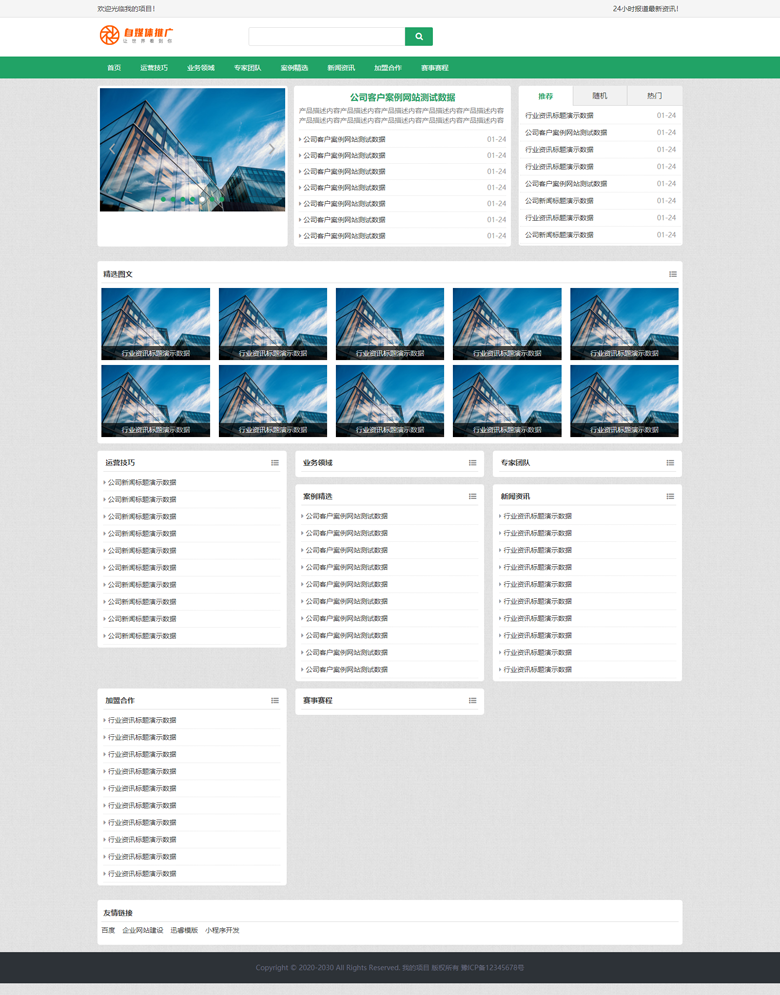Screen dimensions: 780x995
Task: Open the 小程序开发 friendly link
Action: pos(222,931)
